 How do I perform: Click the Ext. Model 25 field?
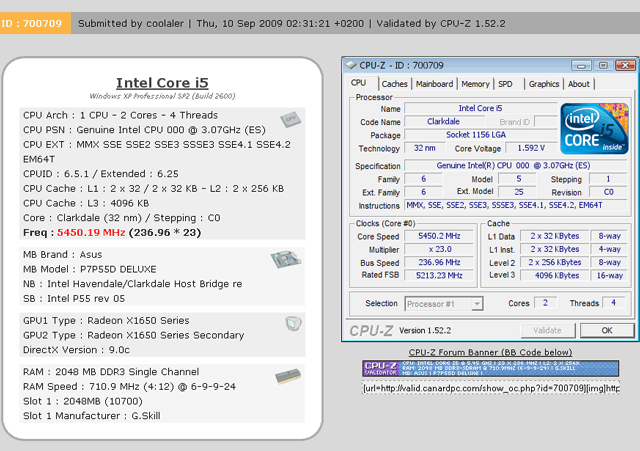pyautogui.click(x=518, y=192)
